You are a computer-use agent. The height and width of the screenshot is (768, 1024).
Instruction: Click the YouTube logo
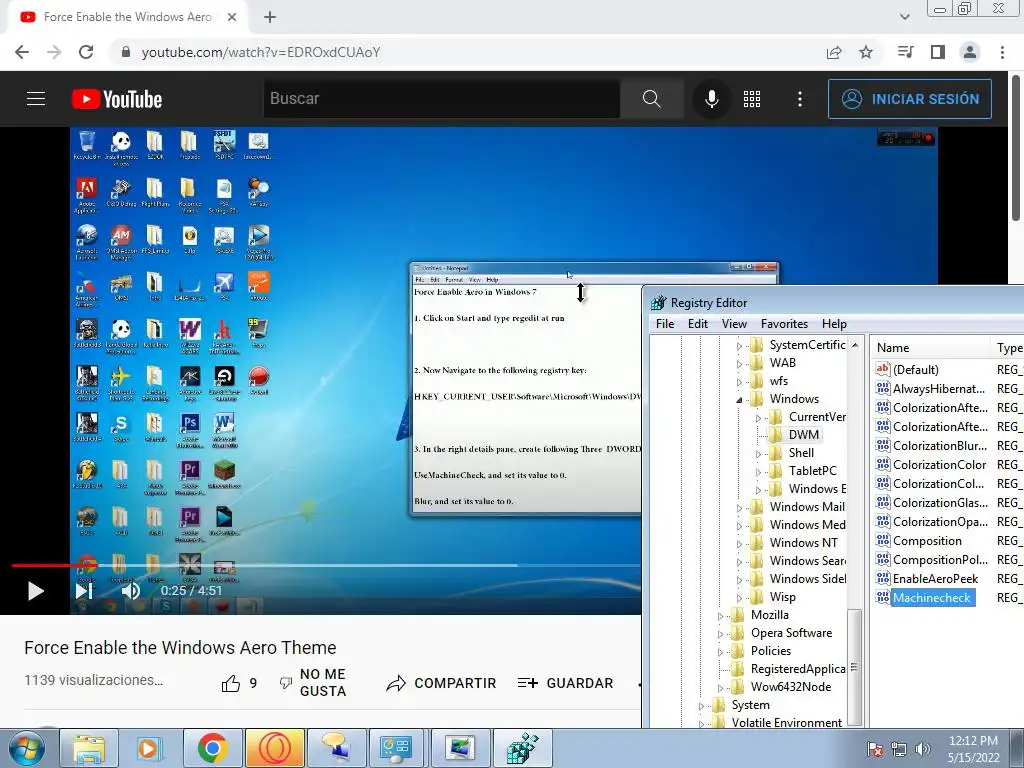[x=117, y=99]
